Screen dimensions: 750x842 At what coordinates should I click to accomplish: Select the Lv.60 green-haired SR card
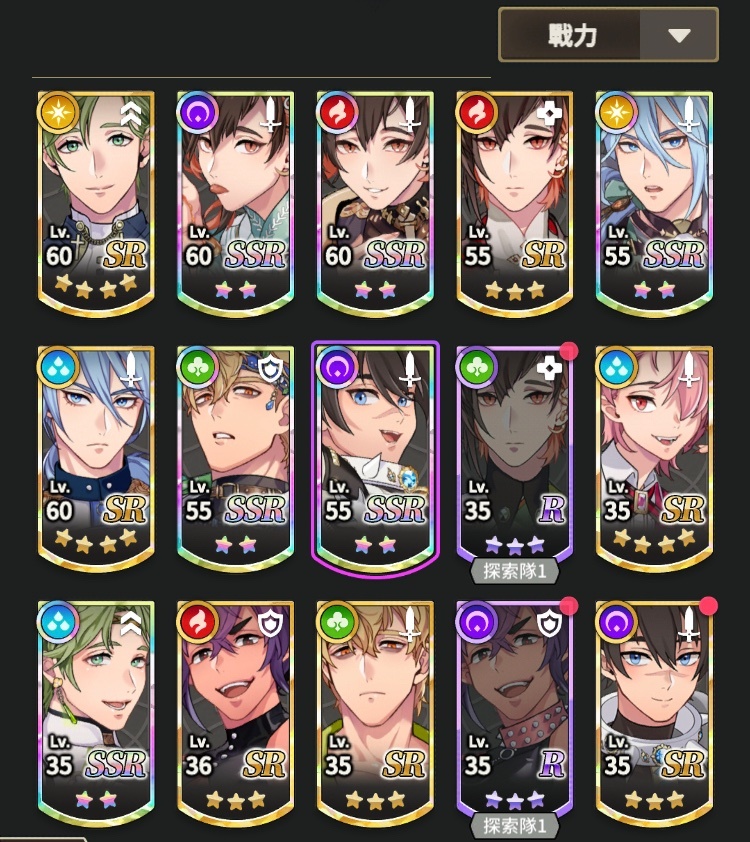[96, 204]
